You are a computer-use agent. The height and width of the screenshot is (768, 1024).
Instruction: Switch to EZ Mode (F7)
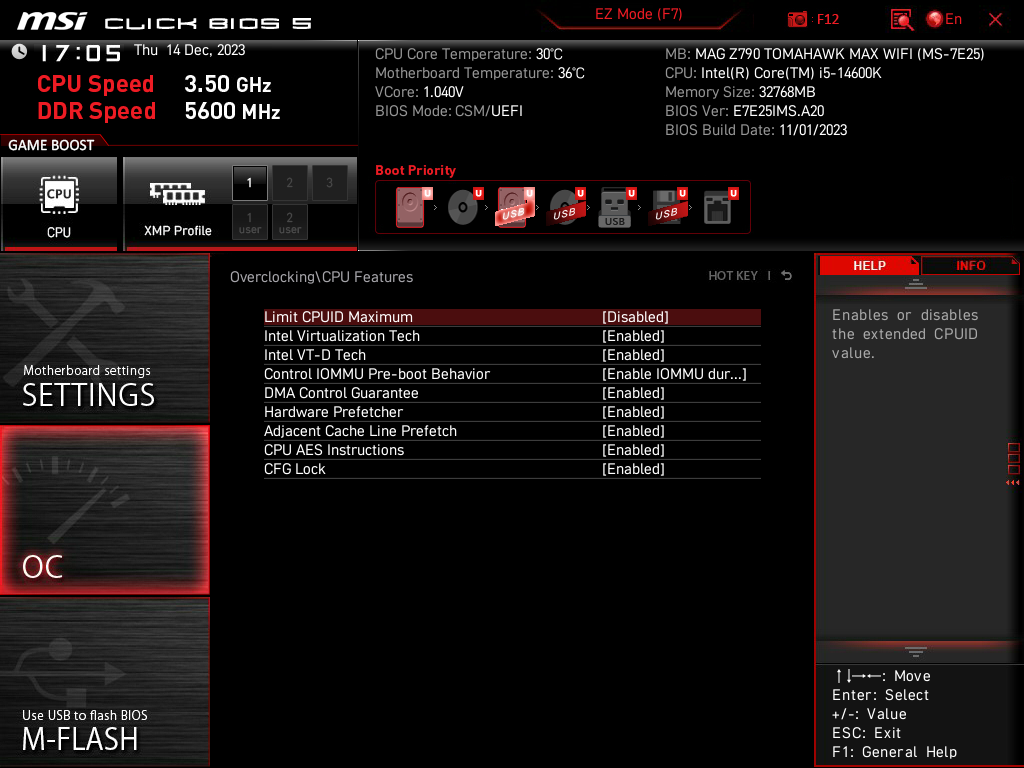coord(638,14)
